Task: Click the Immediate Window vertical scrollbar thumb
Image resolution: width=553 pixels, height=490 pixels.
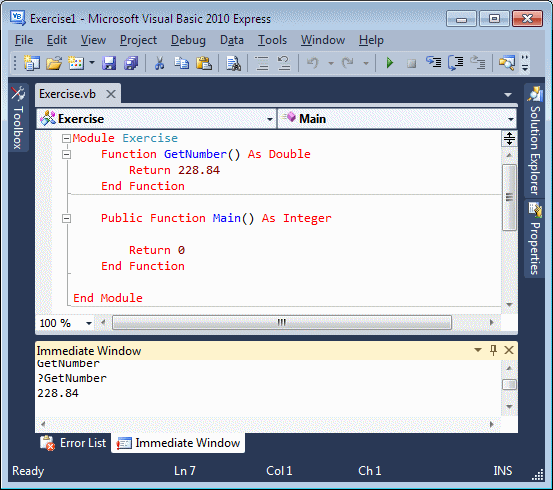Action: 509,385
